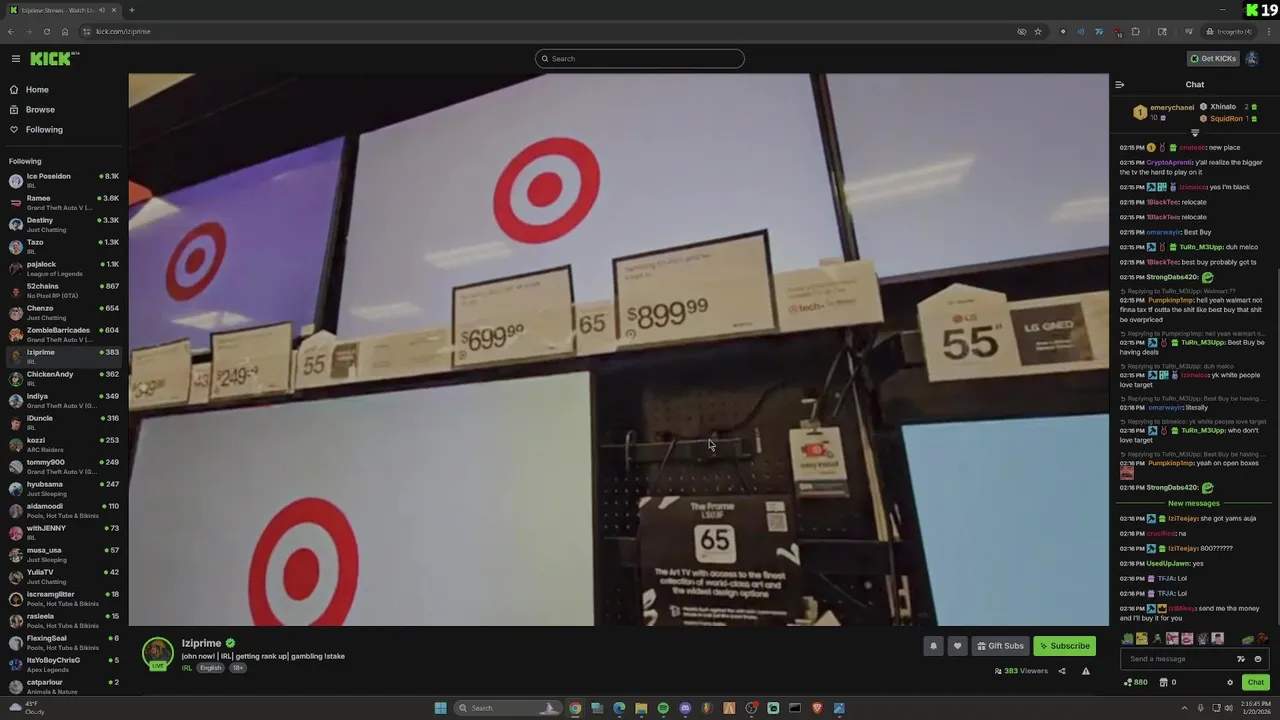Open chat settings gear
This screenshot has width=1280, height=720.
click(x=1230, y=683)
